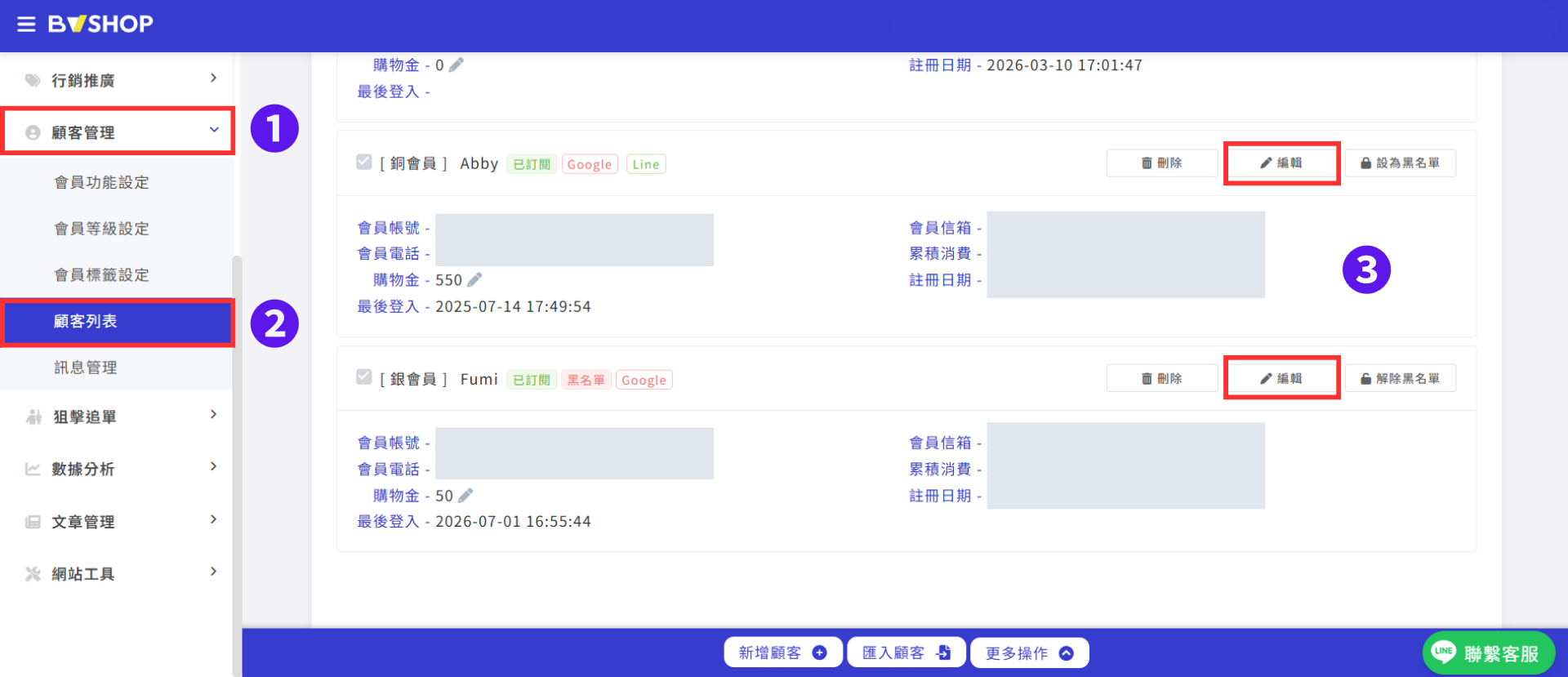
Task: Click the 行銷推廣 tag icon
Action: [33, 80]
